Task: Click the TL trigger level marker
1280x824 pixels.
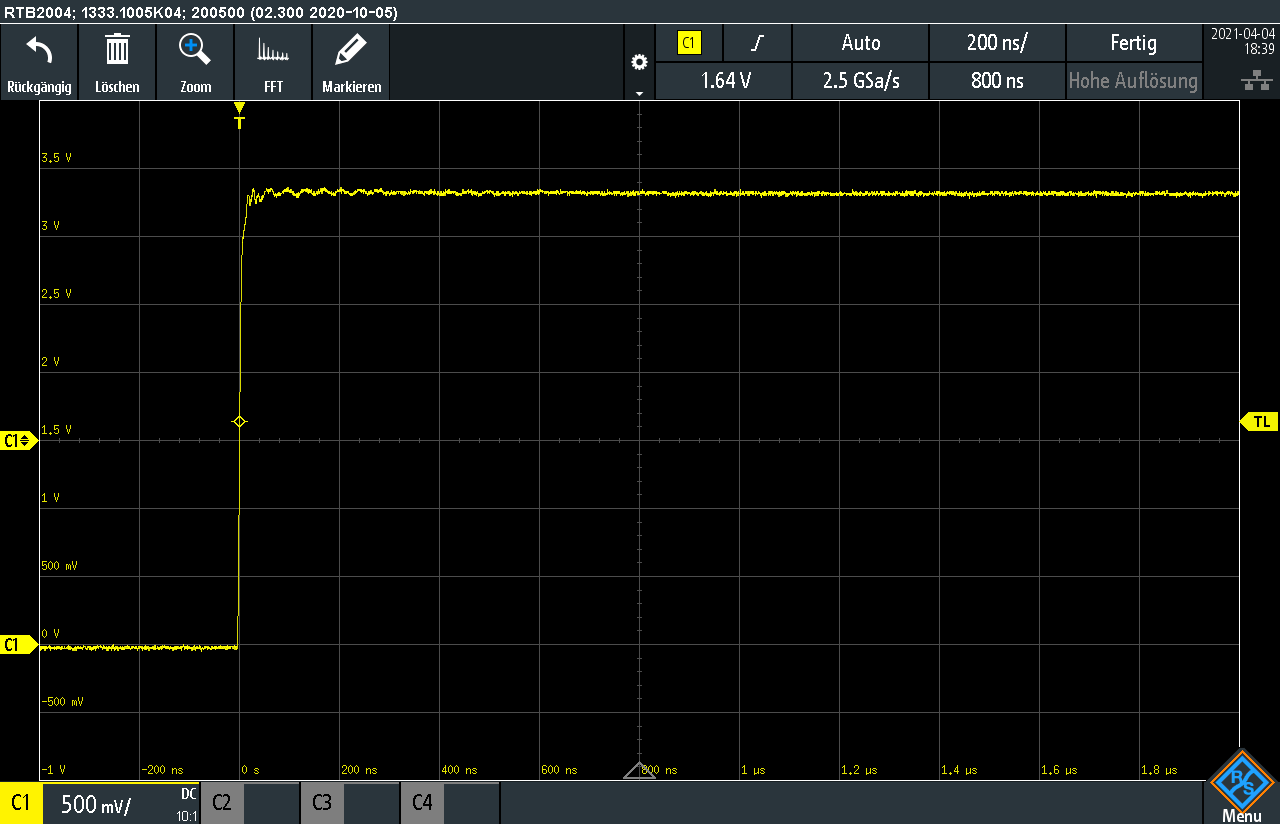Action: coord(1260,422)
